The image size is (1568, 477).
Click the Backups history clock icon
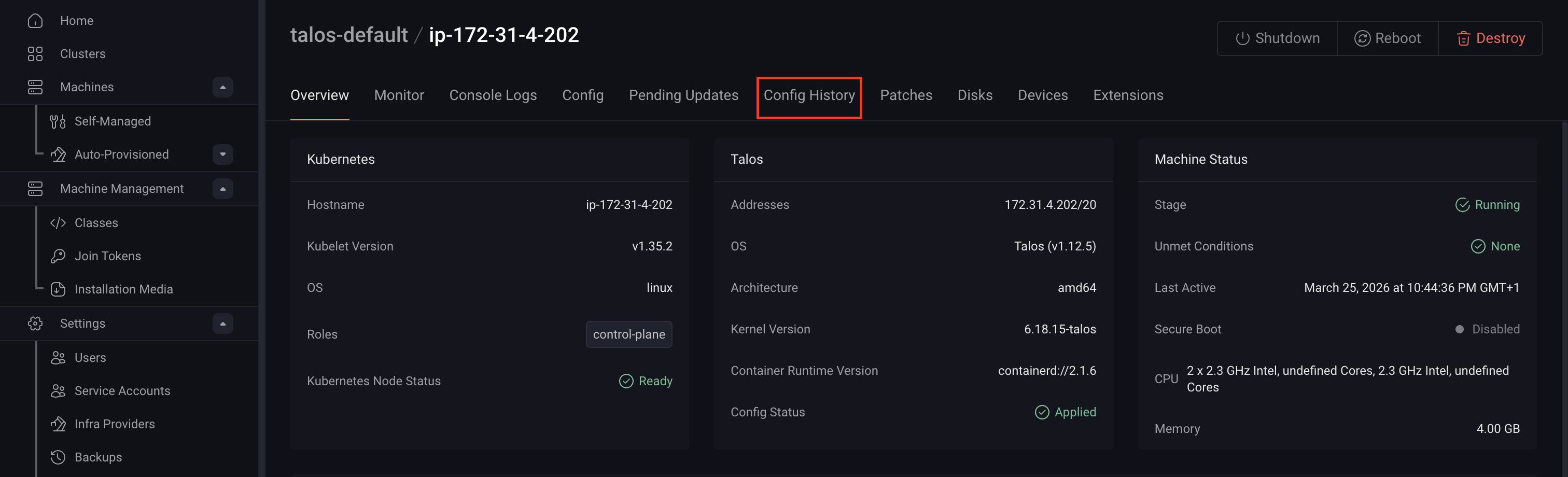coord(58,457)
